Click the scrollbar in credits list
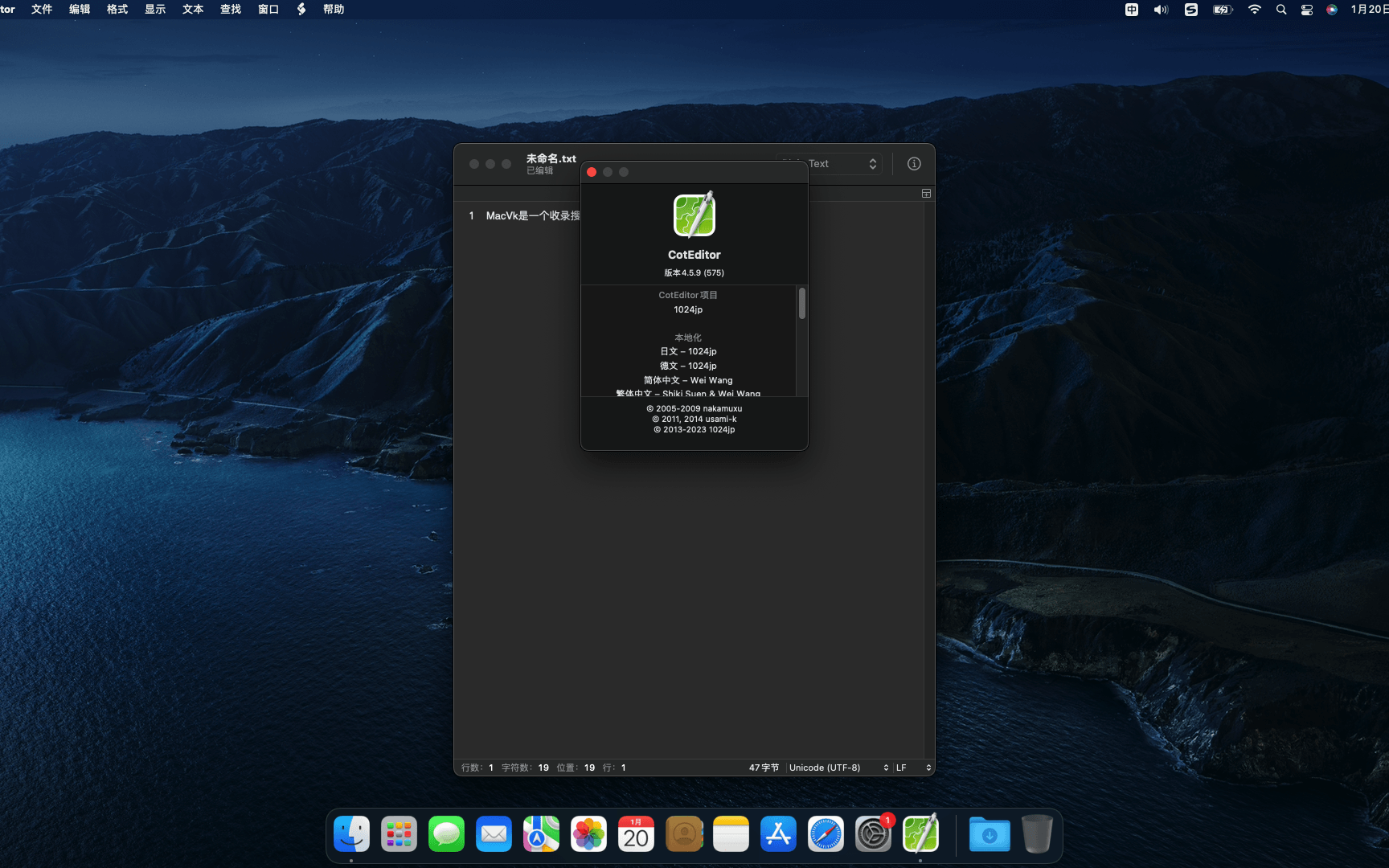Image resolution: width=1389 pixels, height=868 pixels. pyautogui.click(x=801, y=304)
